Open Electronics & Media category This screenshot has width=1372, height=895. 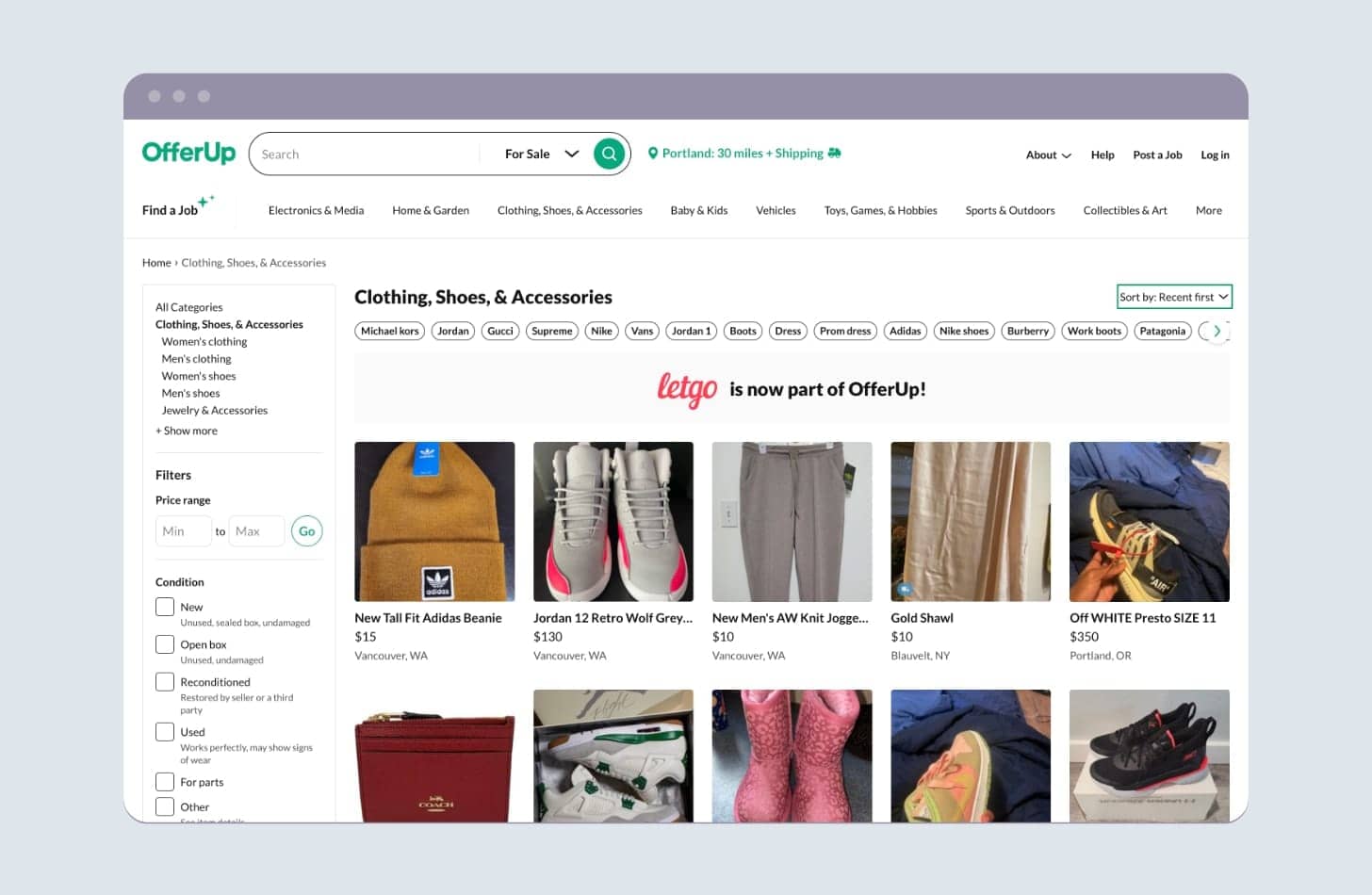pyautogui.click(x=316, y=210)
